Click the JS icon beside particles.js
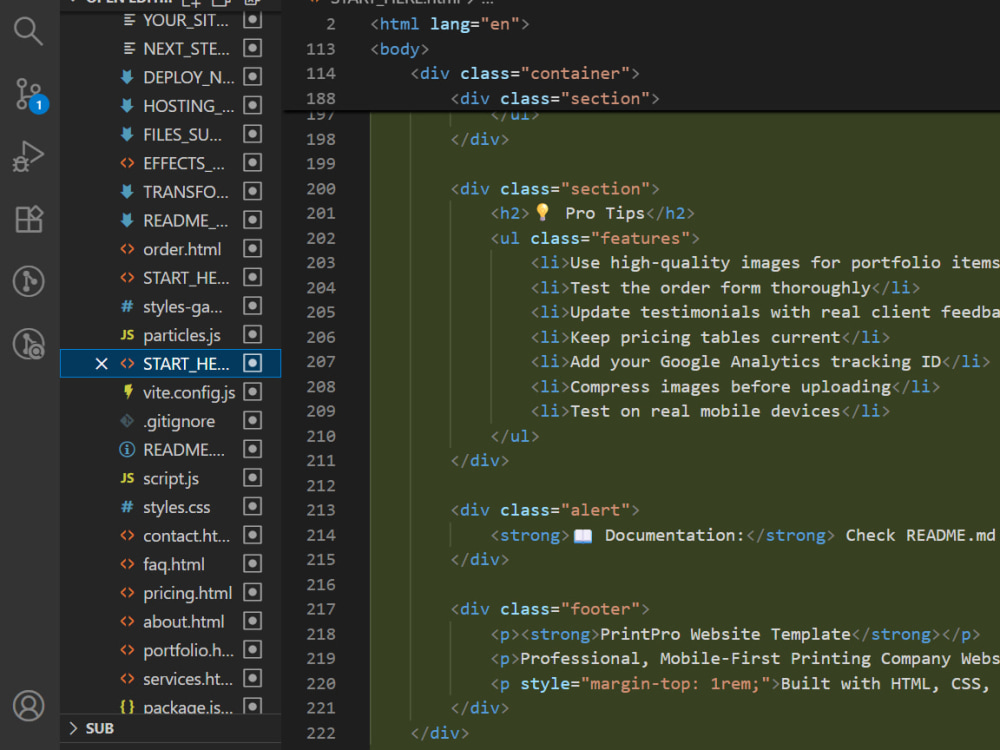1000x750 pixels. [x=127, y=335]
